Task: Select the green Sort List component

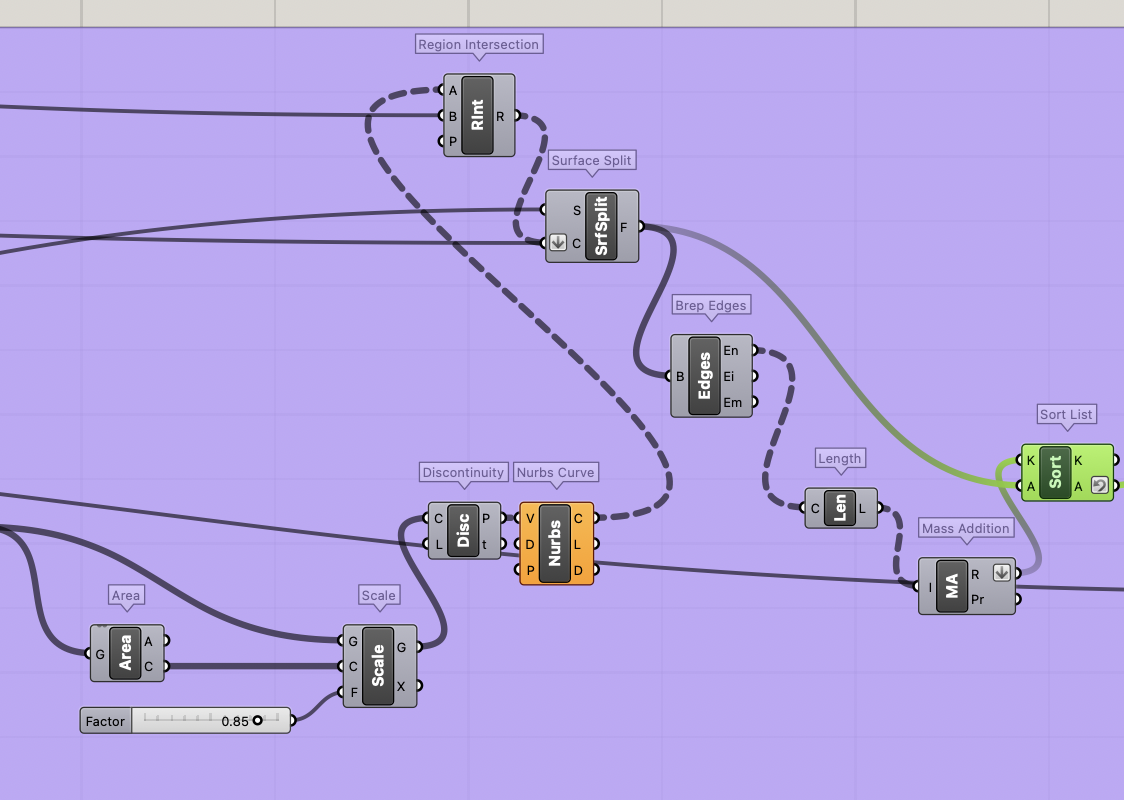Action: point(1053,472)
